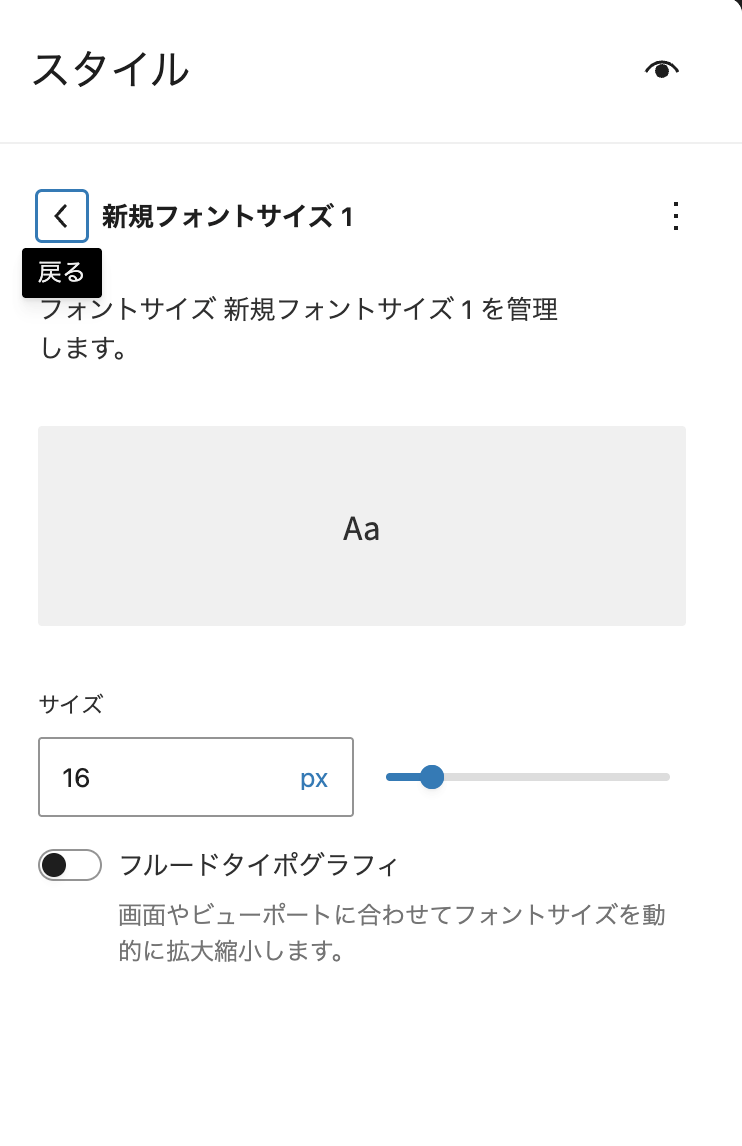The image size is (742, 1146).
Task: Click the dark knob of the toggle
Action: (x=55, y=865)
